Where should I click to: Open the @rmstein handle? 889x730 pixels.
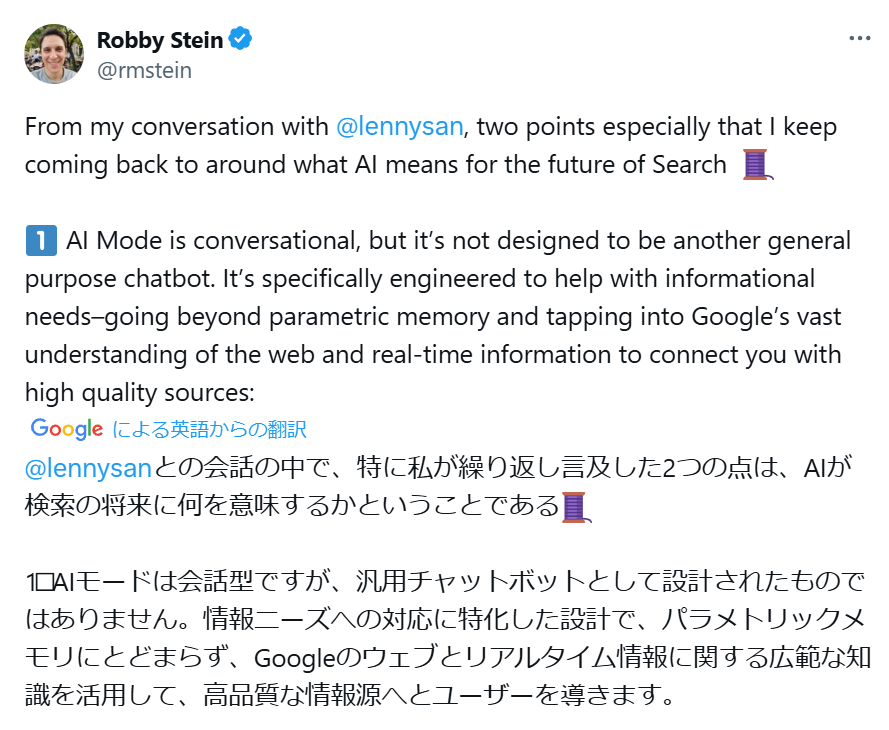coord(144,70)
